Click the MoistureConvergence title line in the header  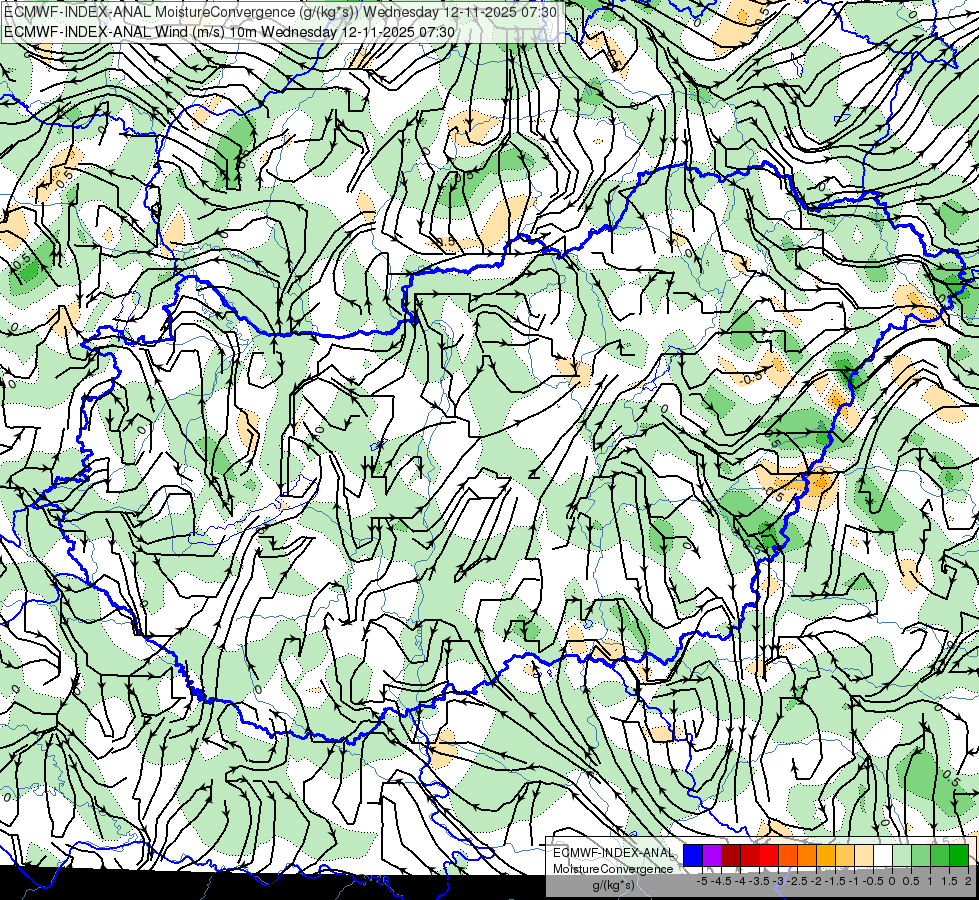coord(281,12)
